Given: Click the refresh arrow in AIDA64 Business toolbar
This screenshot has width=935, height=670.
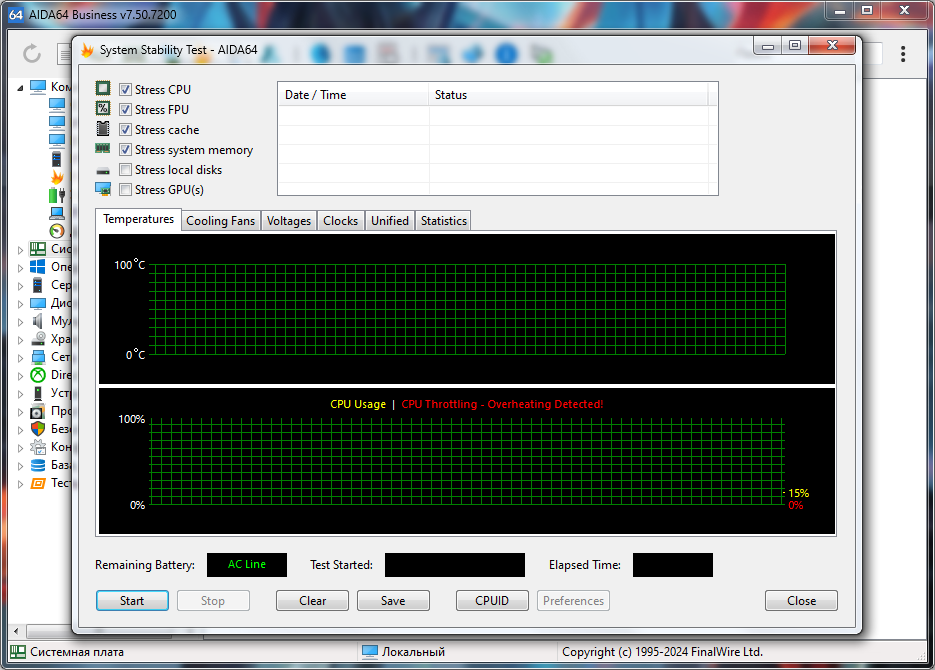Looking at the screenshot, I should (32, 54).
